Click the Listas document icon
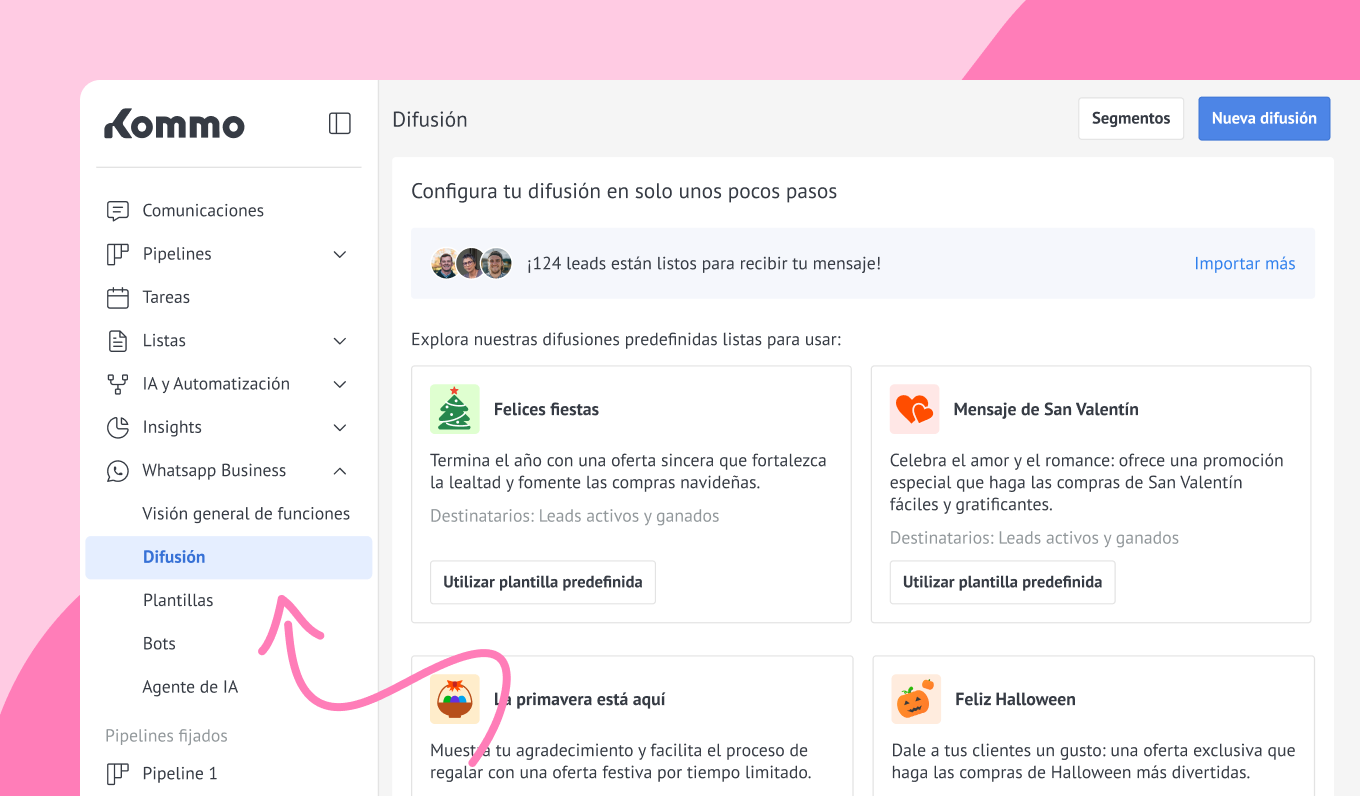Image resolution: width=1360 pixels, height=796 pixels. (118, 341)
